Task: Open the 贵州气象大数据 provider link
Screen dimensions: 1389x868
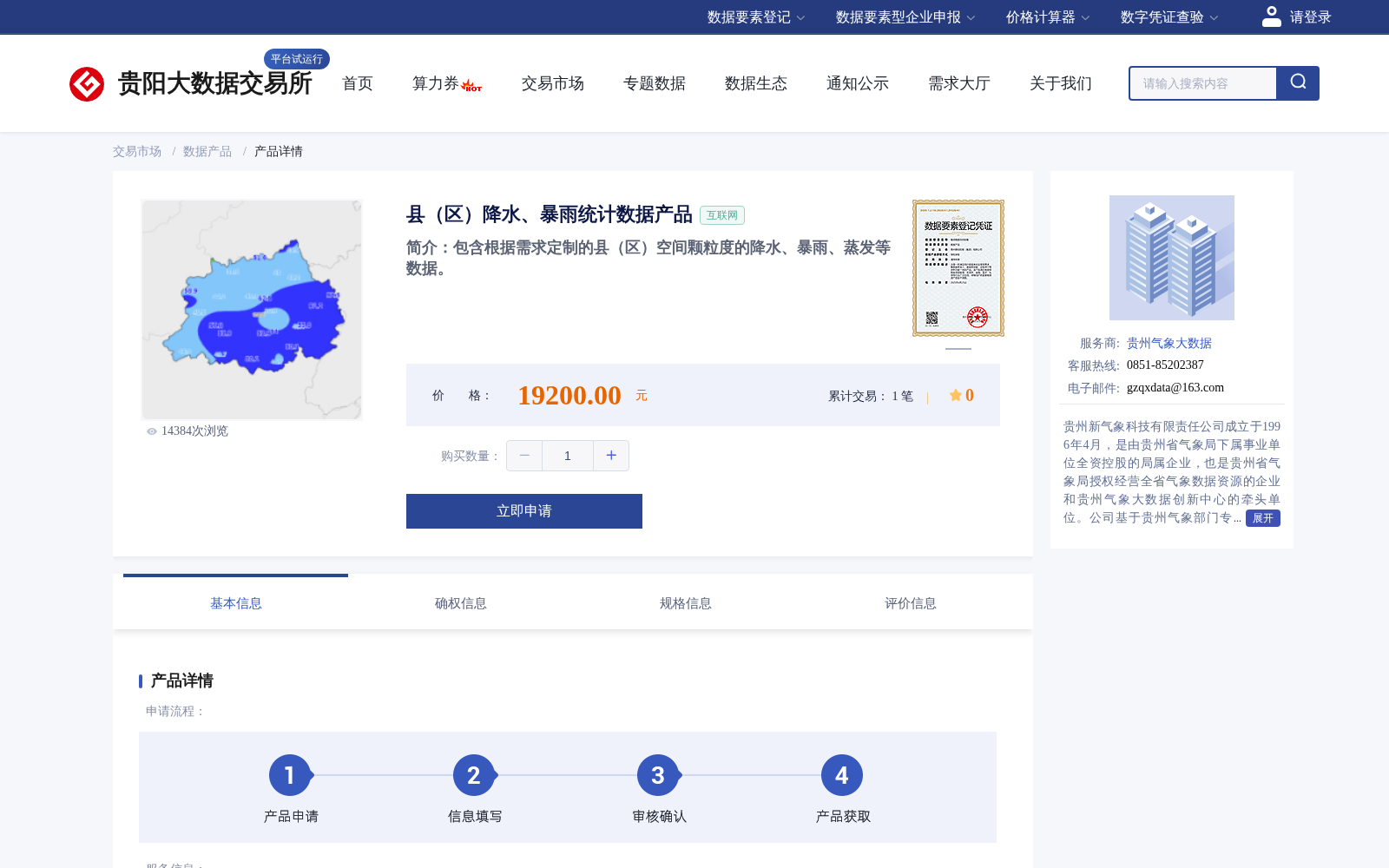Action: pos(1169,343)
